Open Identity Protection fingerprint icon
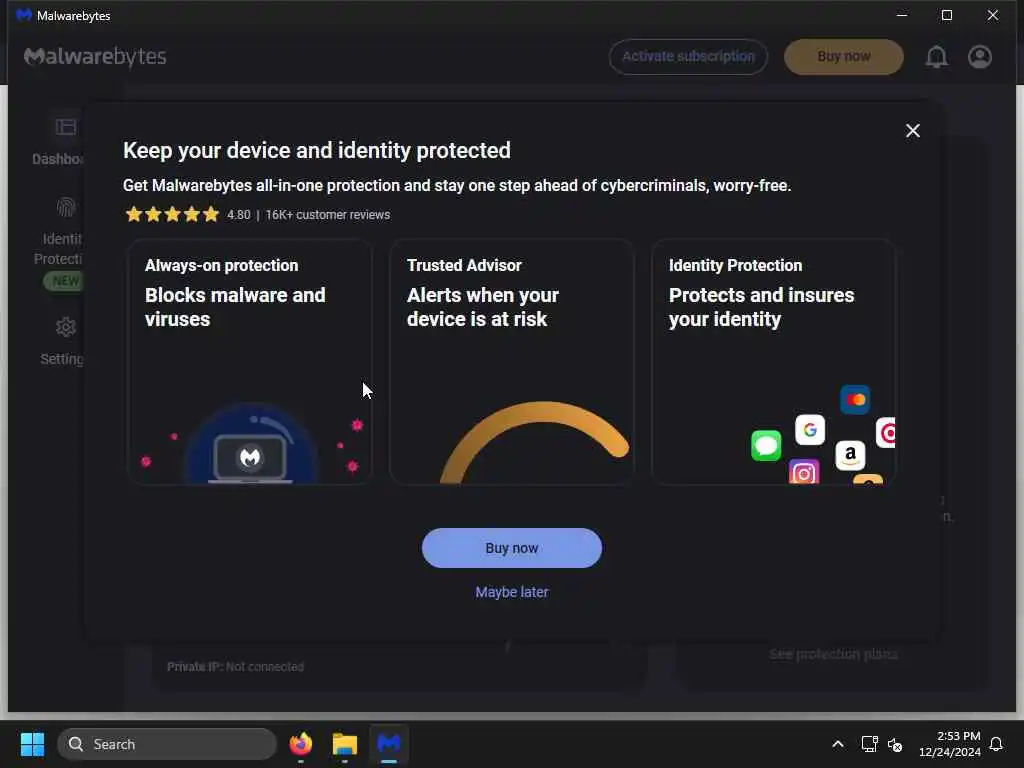The width and height of the screenshot is (1024, 768). point(65,208)
